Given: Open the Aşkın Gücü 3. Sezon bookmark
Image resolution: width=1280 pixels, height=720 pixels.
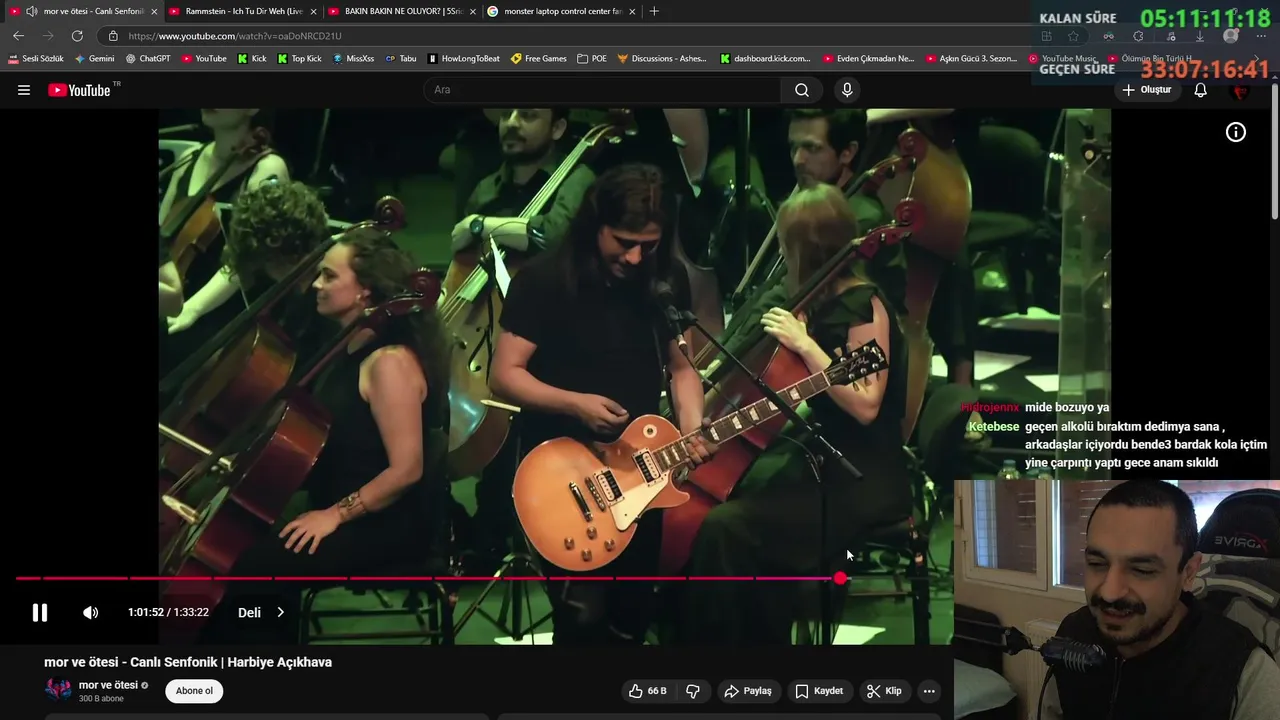Looking at the screenshot, I should [972, 59].
